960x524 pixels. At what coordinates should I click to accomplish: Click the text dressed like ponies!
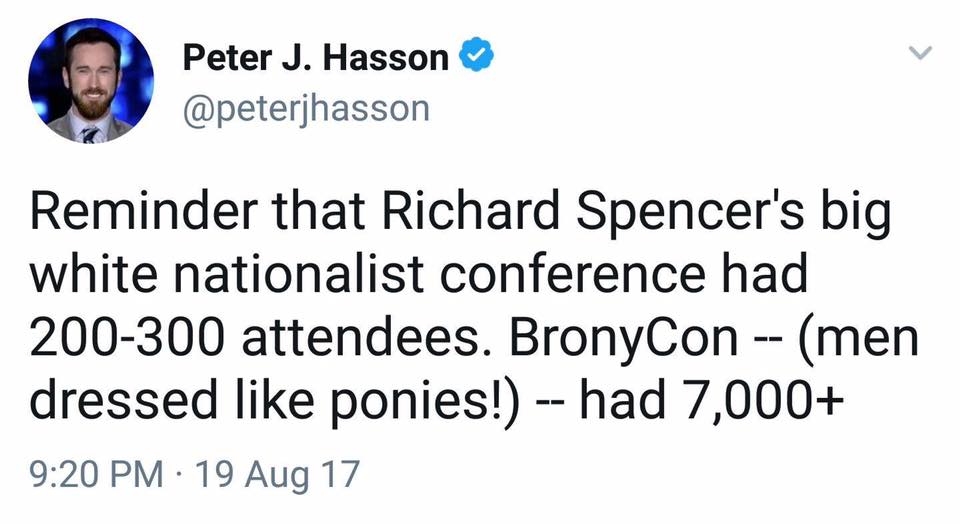[x=275, y=402]
